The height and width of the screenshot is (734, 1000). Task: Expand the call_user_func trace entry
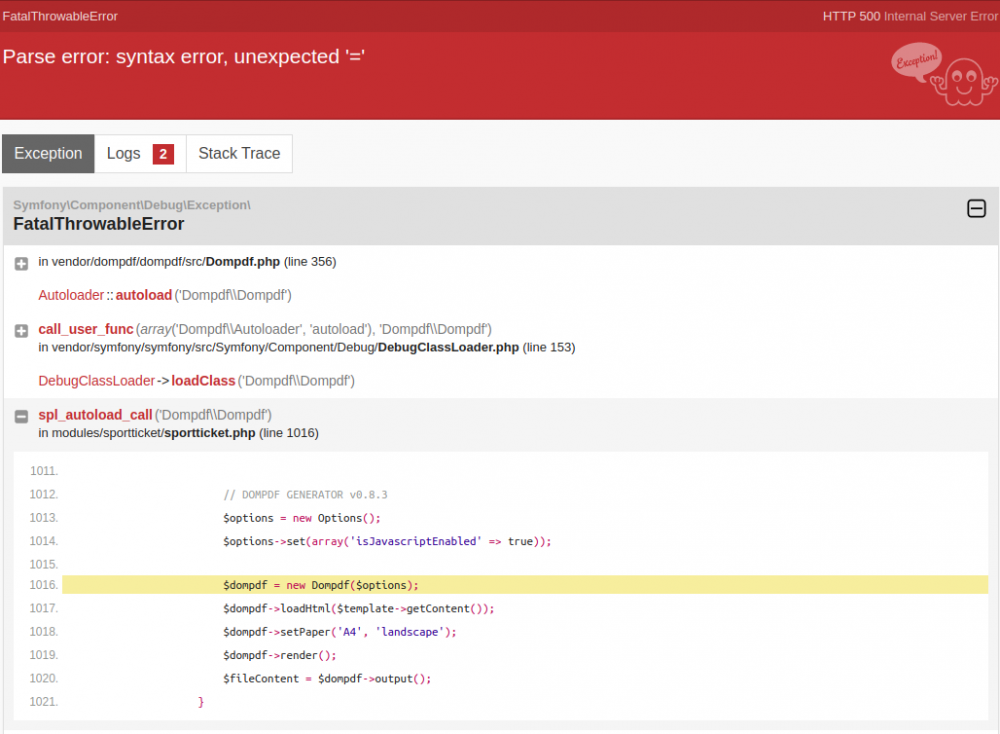click(21, 330)
